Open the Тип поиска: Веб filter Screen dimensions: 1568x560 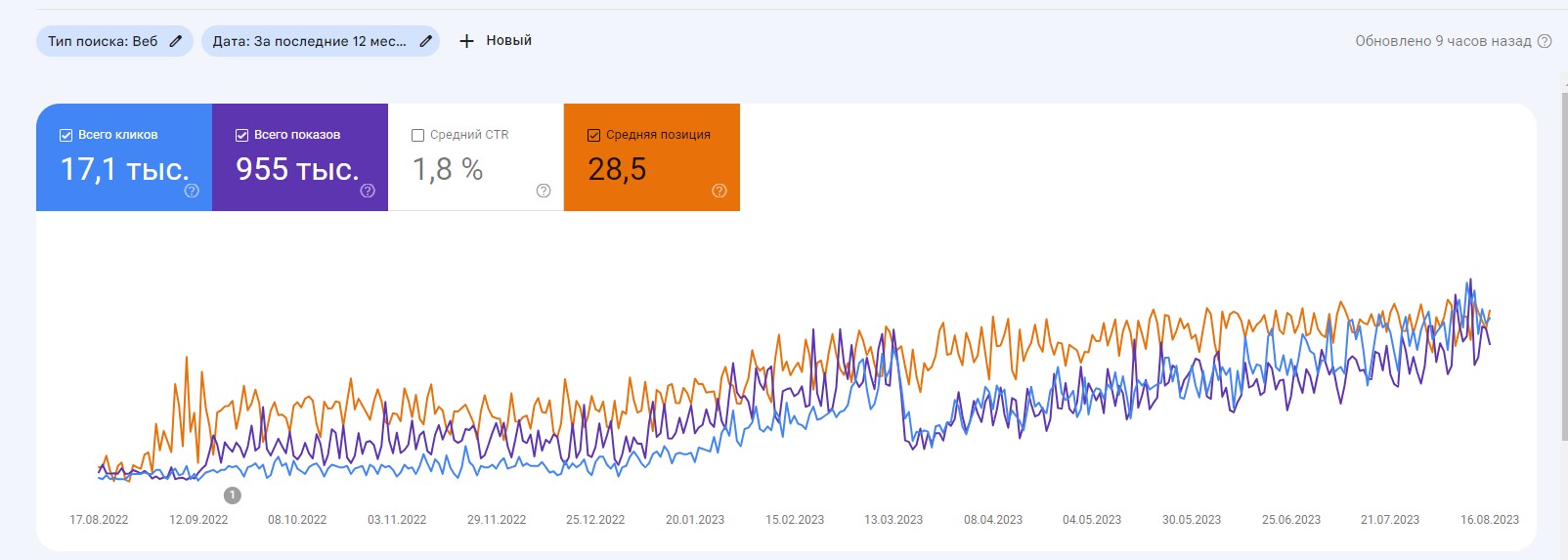(x=103, y=41)
